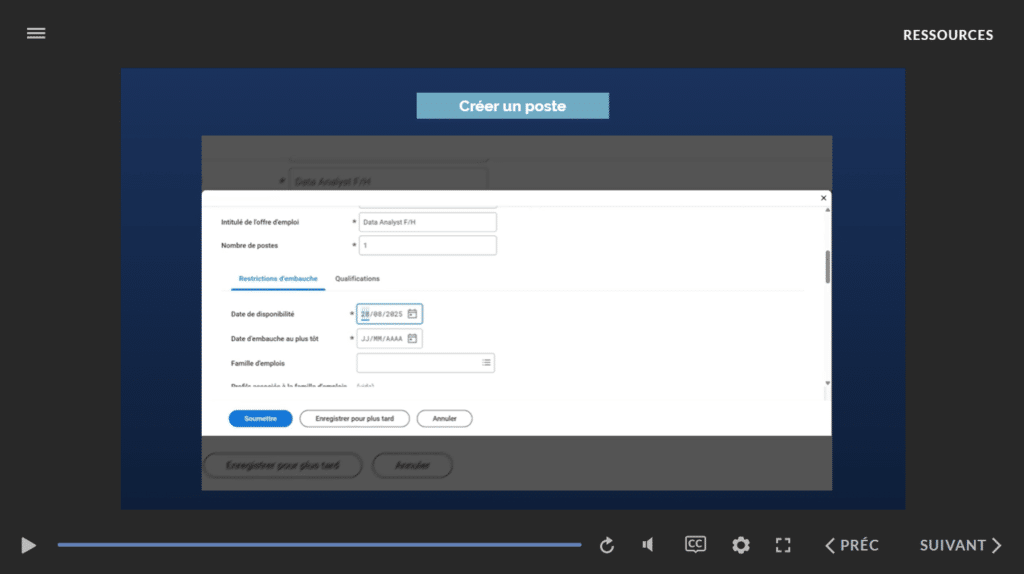
Task: Switch to the Qualifications tab
Action: coord(357,279)
